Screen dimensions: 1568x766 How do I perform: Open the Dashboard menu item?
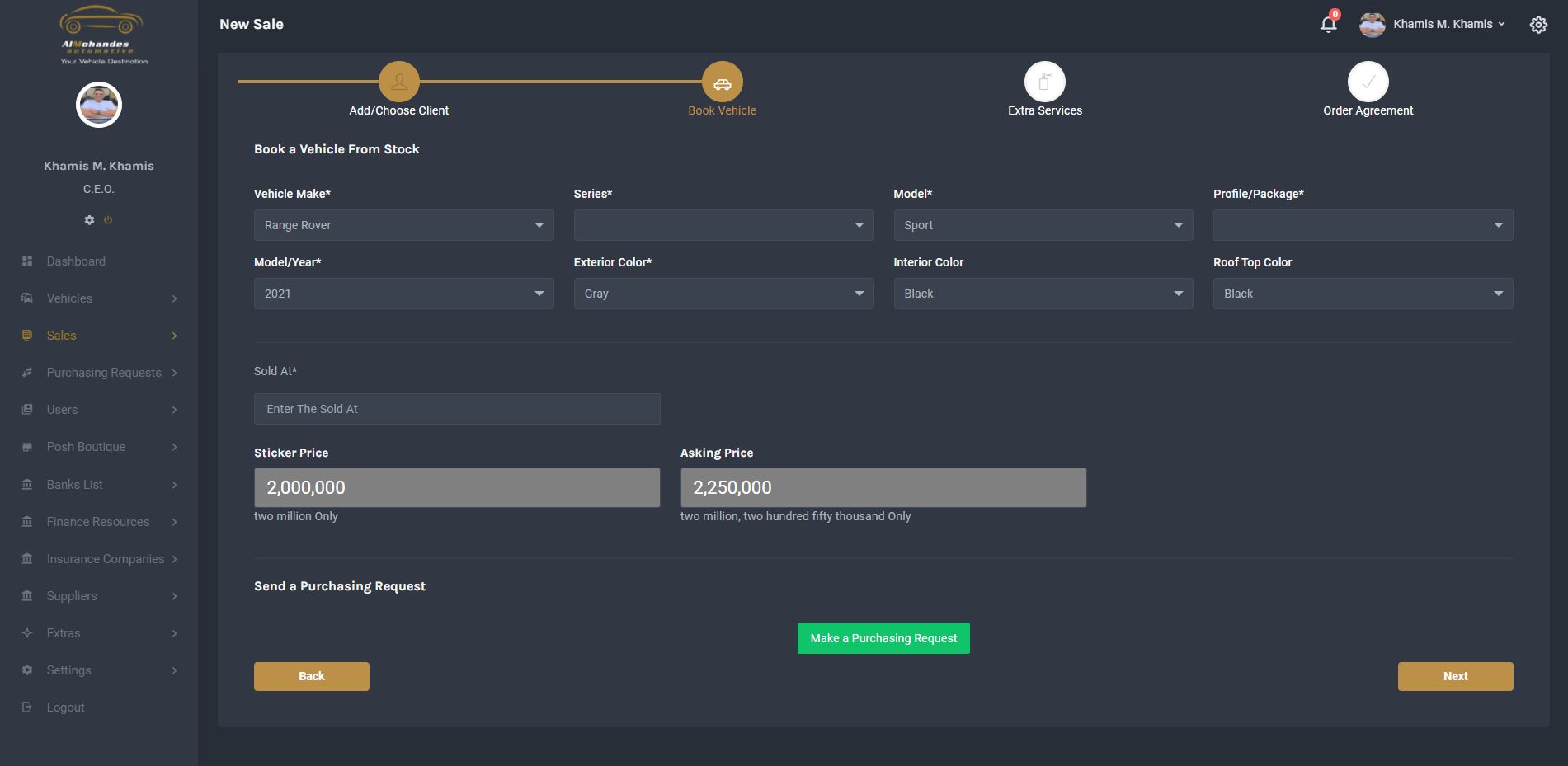76,261
